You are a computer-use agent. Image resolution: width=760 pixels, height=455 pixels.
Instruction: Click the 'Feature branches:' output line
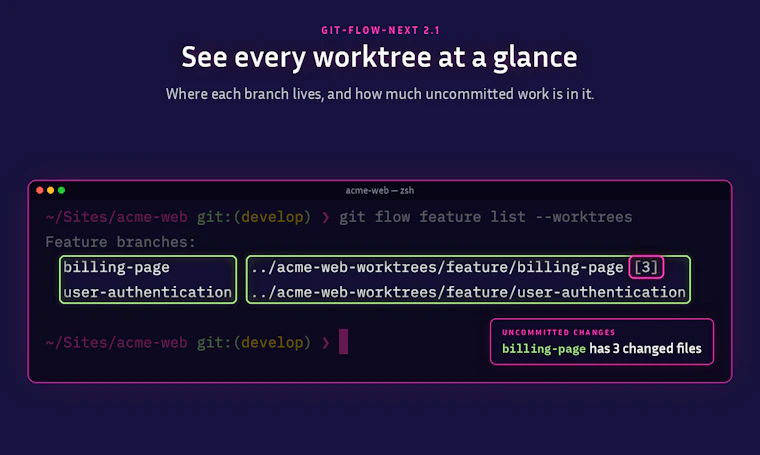(120, 242)
